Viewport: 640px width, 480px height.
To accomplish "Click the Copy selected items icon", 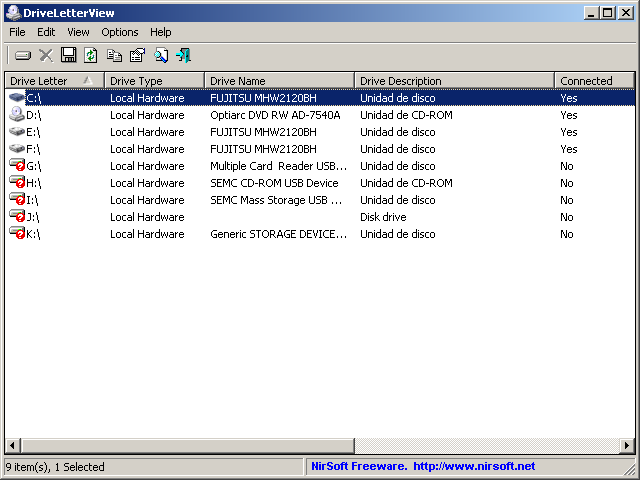I will pyautogui.click(x=114, y=55).
